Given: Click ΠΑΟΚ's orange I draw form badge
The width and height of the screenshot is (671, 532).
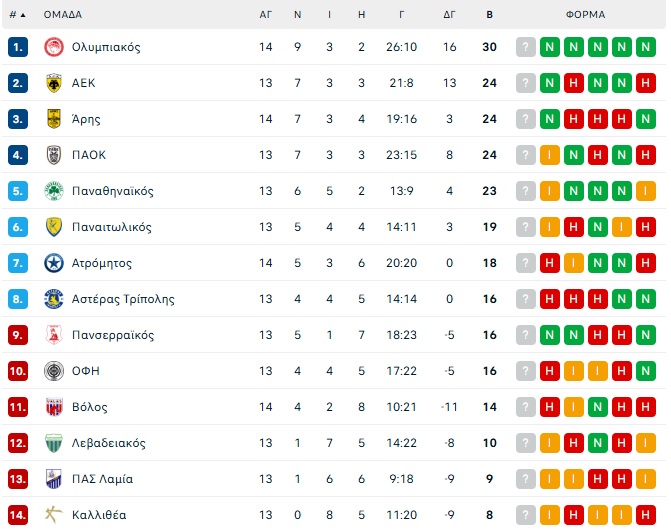Looking at the screenshot, I should 549,155.
